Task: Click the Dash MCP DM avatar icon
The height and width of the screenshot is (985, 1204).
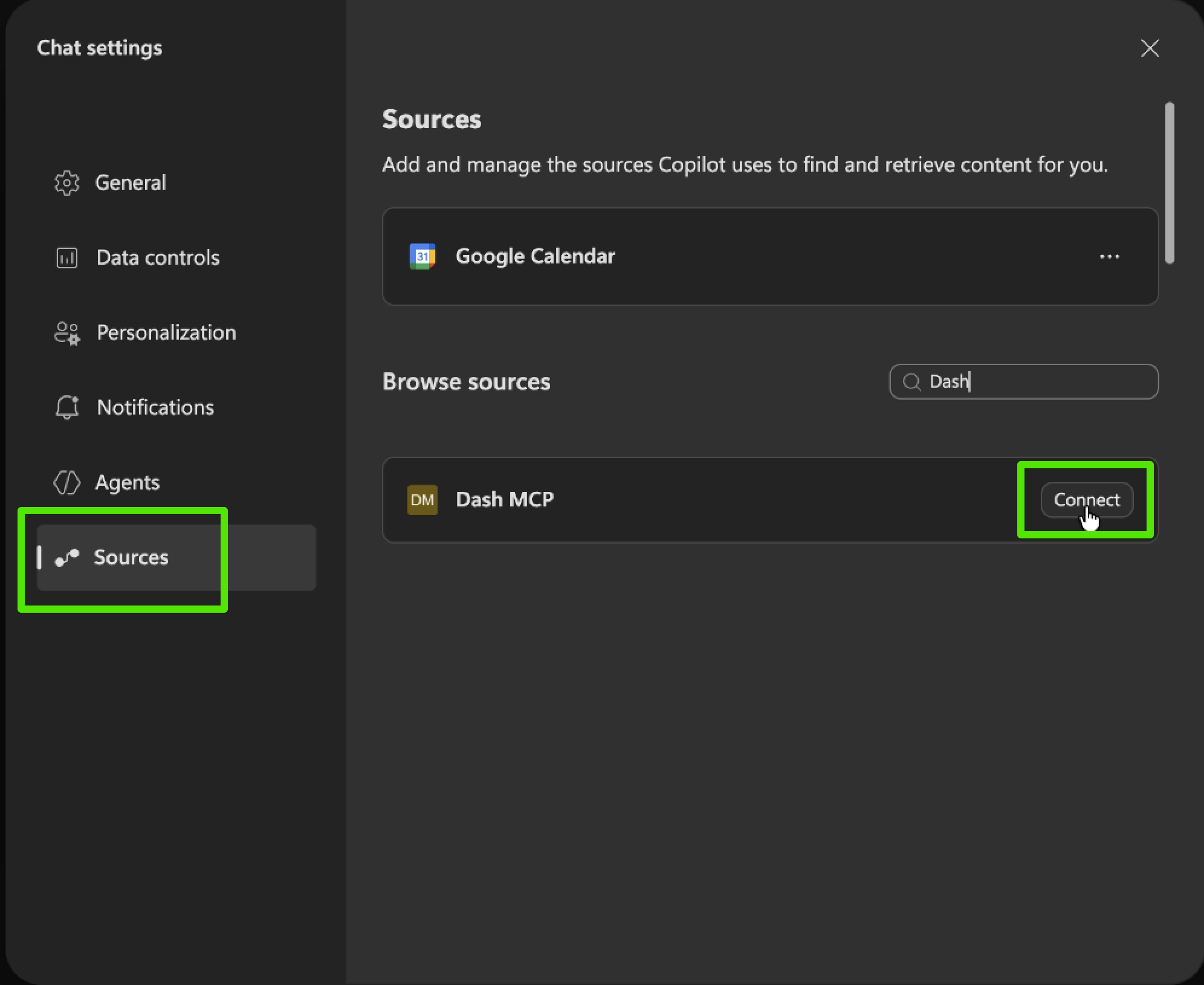Action: click(422, 500)
